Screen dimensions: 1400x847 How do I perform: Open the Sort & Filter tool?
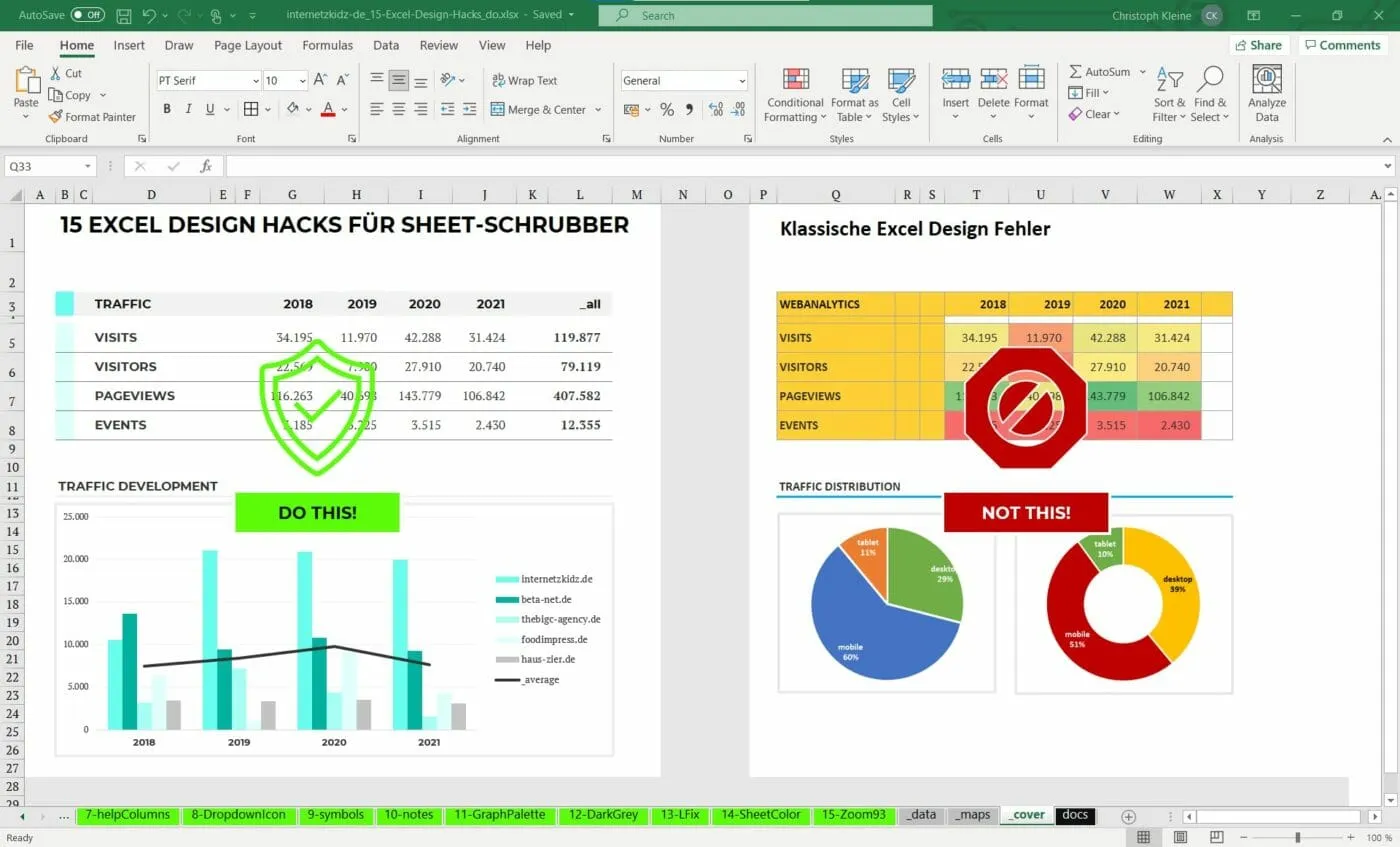coord(1167,94)
